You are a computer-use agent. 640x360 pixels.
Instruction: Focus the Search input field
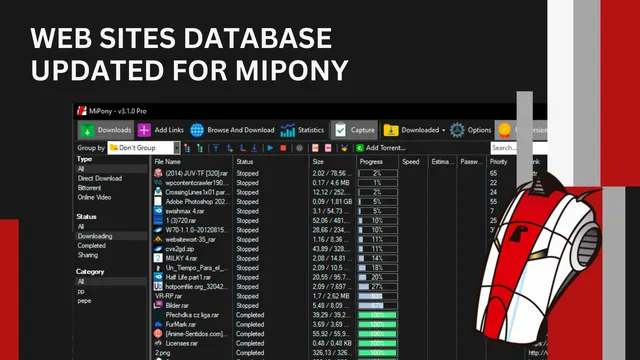(x=518, y=148)
